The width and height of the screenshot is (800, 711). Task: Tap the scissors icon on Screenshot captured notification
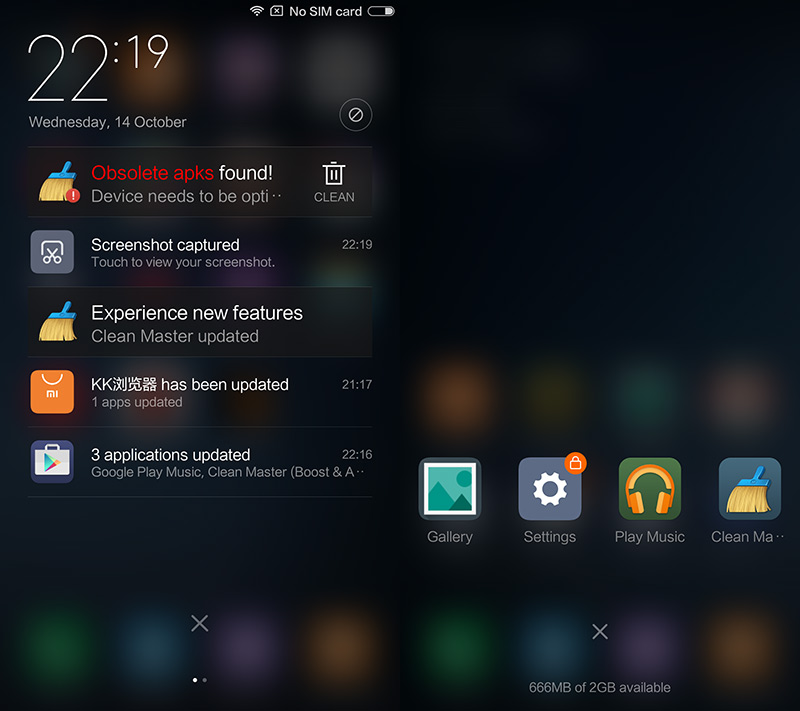click(52, 252)
